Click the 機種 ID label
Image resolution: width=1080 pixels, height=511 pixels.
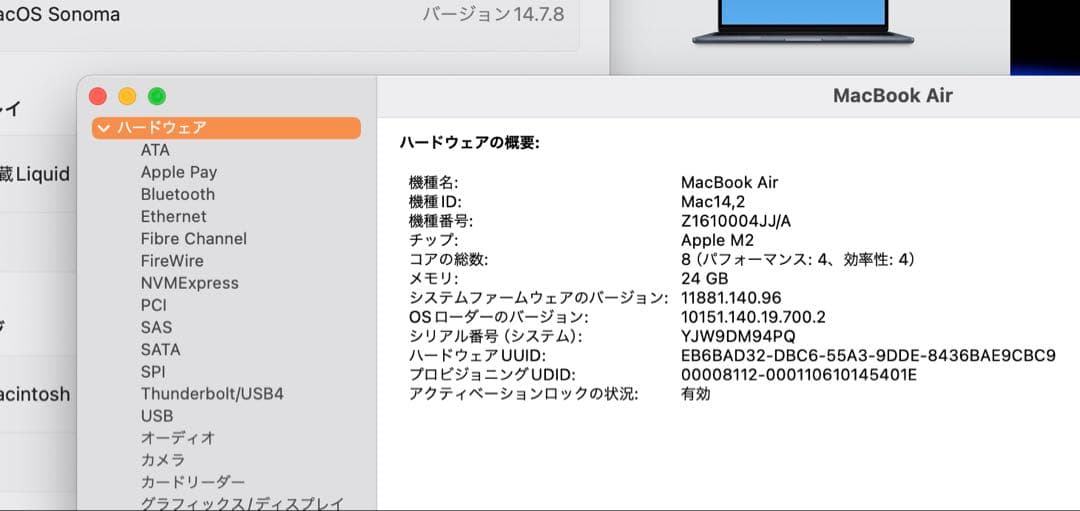coord(435,202)
